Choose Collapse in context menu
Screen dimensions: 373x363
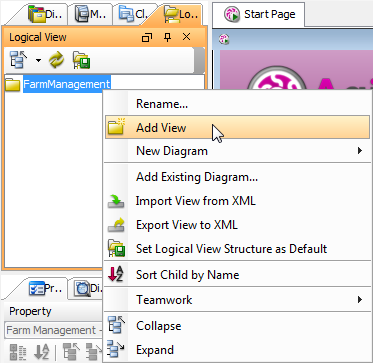pyautogui.click(x=237, y=326)
